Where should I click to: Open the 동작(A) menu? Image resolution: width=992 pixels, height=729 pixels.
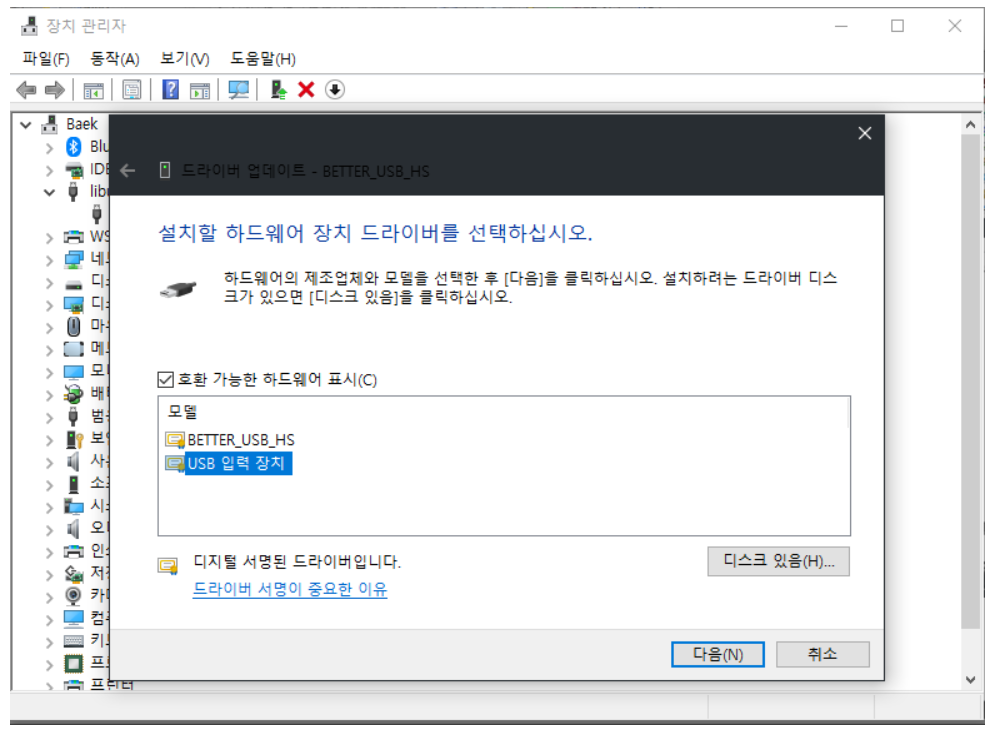pyautogui.click(x=115, y=59)
